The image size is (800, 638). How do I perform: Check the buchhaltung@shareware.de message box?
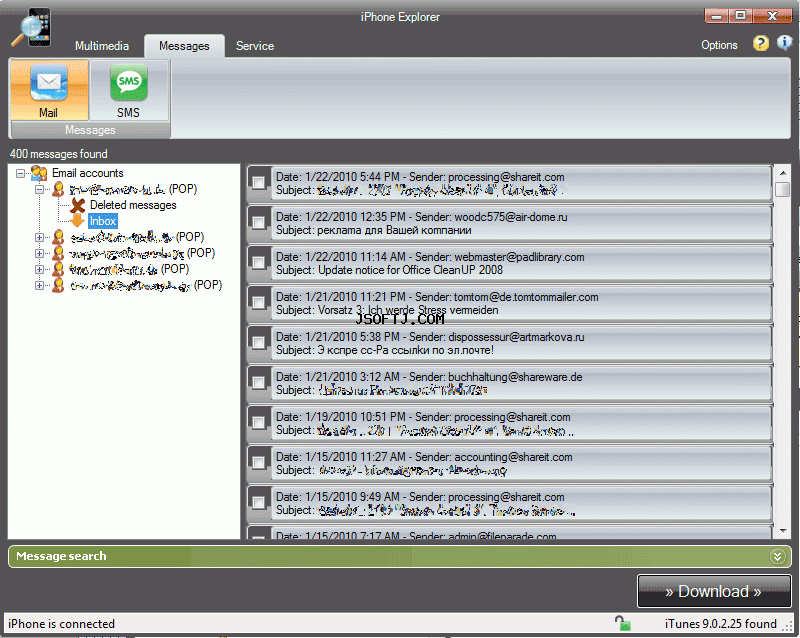click(259, 382)
